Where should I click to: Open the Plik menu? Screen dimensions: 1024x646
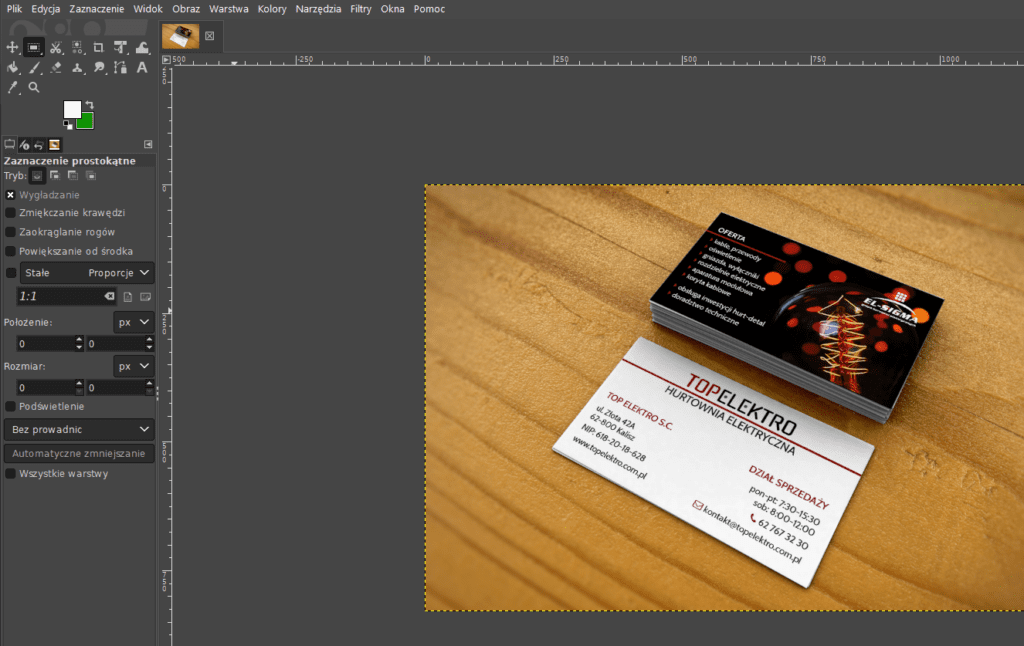pos(14,8)
